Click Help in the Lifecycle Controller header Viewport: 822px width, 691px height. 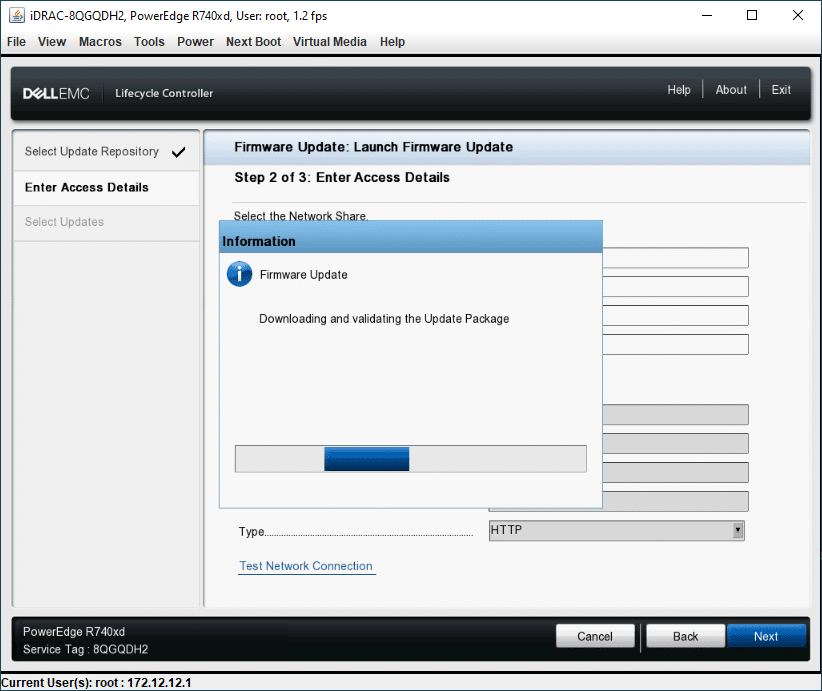click(679, 90)
